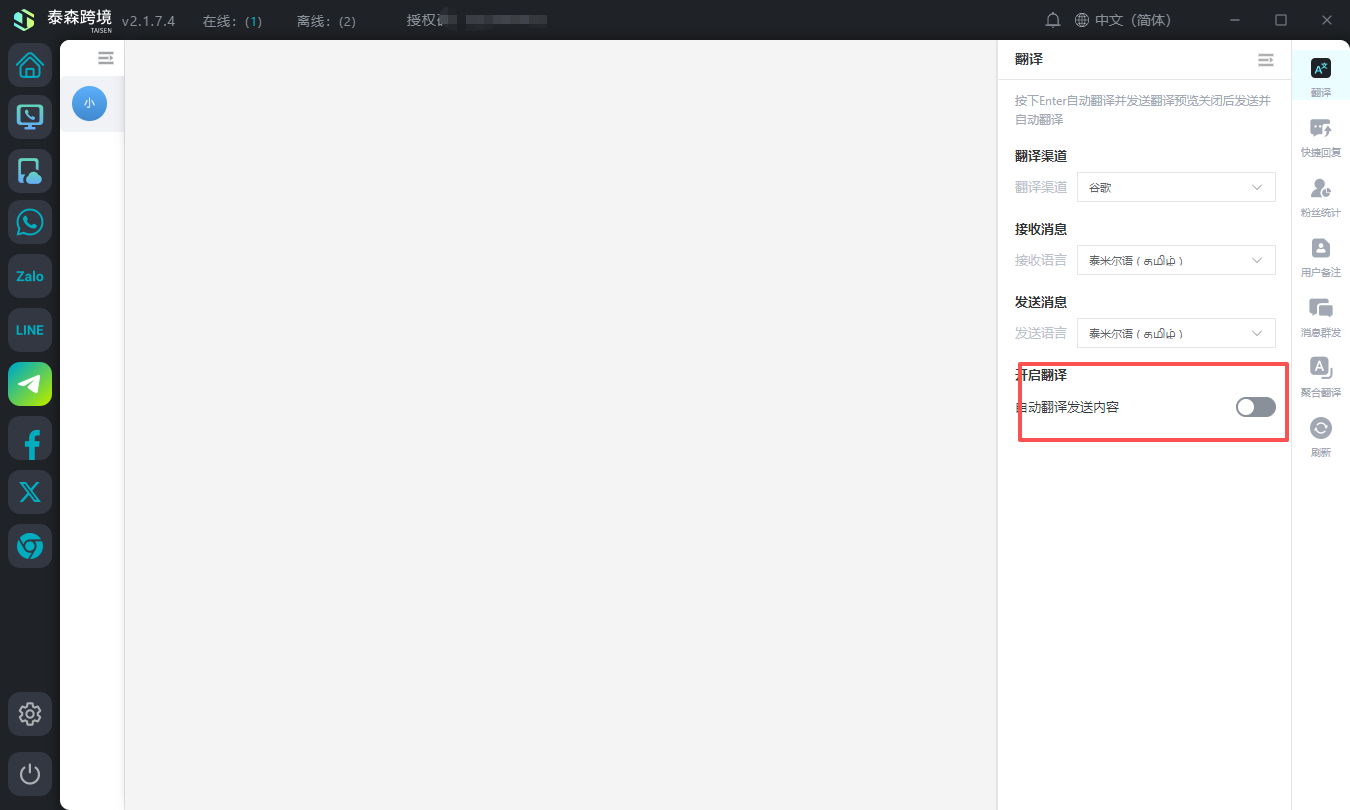Open the 中文（简体）language selector
This screenshot has width=1350, height=810.
tap(1123, 20)
